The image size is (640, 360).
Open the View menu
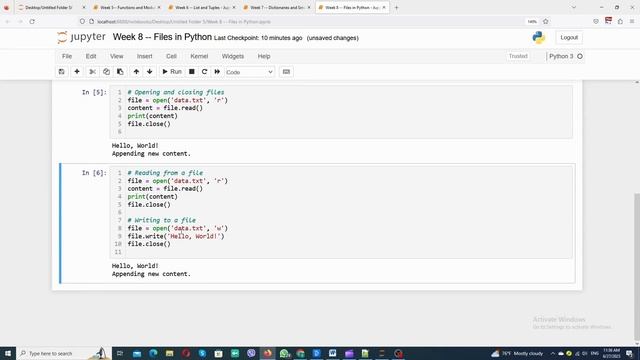[x=116, y=56]
